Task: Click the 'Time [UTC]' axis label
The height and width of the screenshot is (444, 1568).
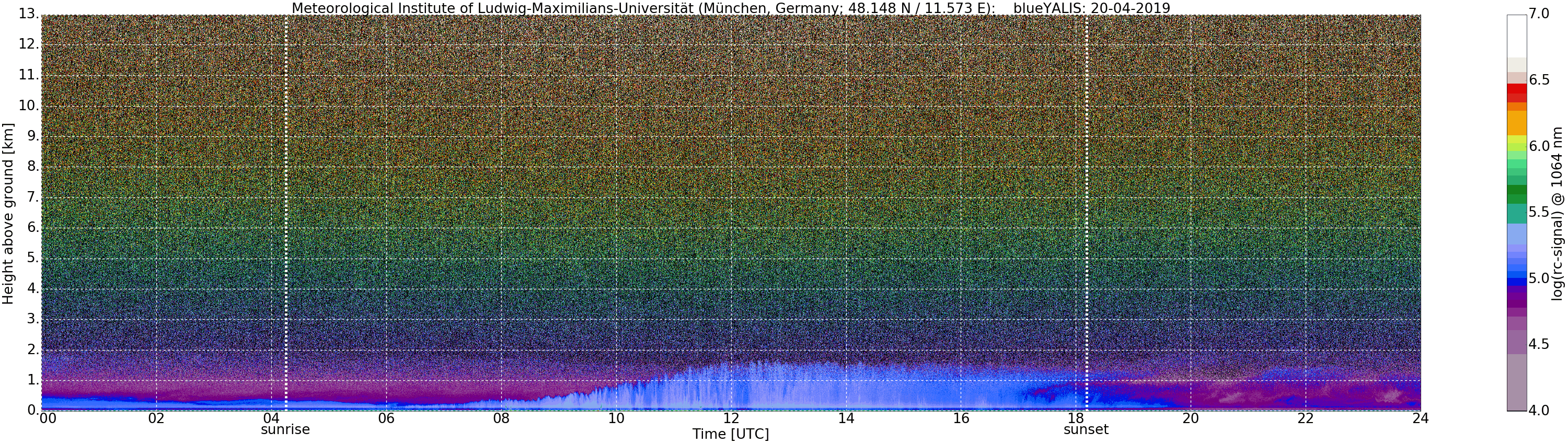Action: click(731, 434)
